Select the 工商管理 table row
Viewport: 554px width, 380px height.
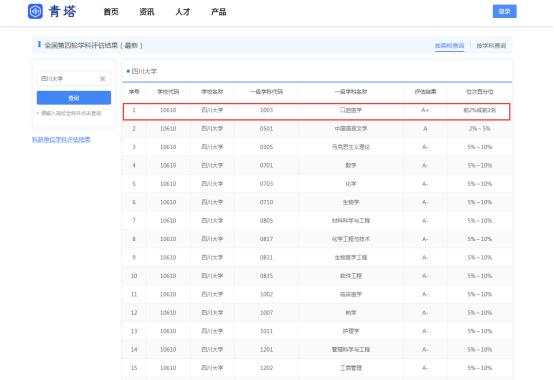[x=317, y=368]
